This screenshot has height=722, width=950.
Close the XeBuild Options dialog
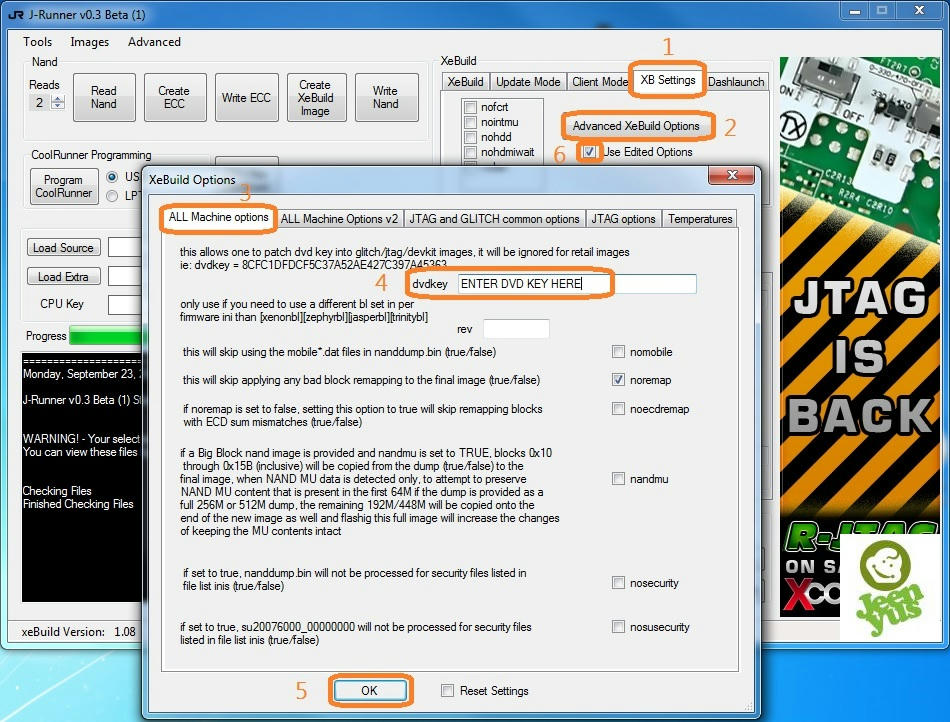(731, 179)
